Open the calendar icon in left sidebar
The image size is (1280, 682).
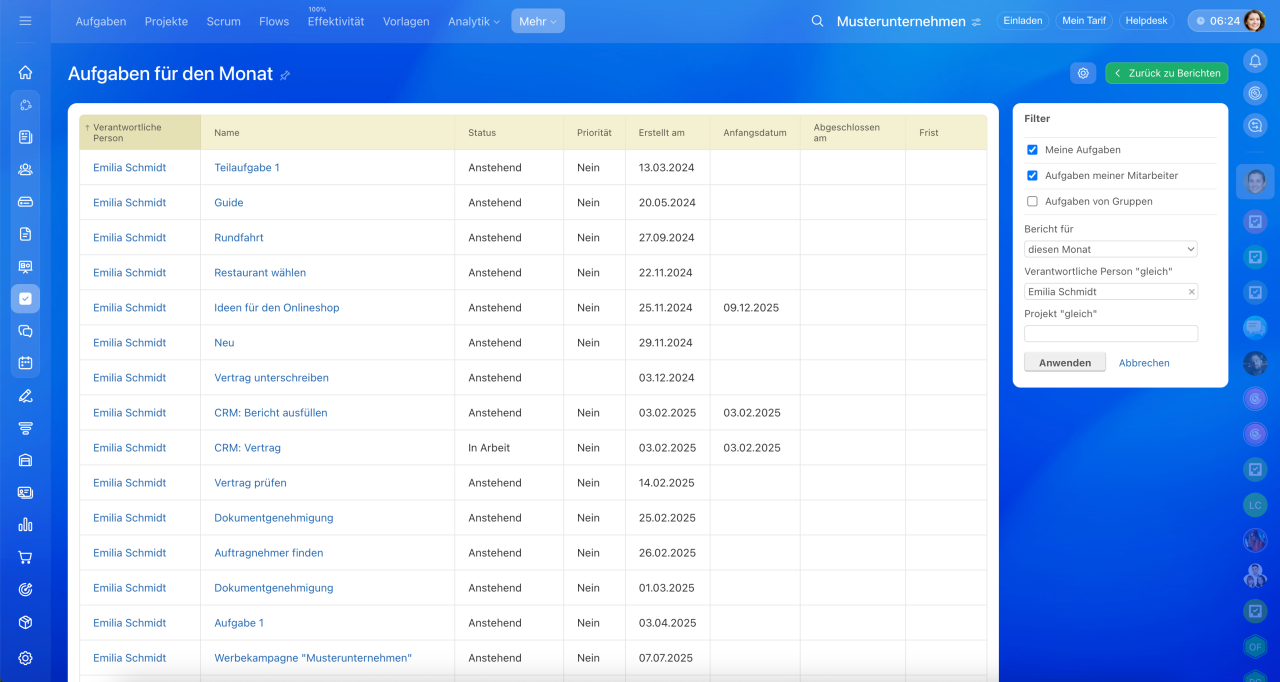[25, 363]
